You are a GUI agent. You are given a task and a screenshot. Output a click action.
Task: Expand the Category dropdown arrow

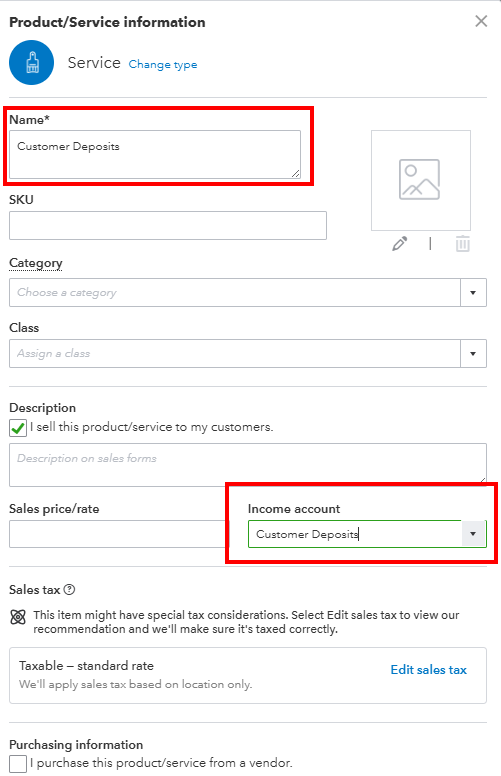(x=473, y=292)
